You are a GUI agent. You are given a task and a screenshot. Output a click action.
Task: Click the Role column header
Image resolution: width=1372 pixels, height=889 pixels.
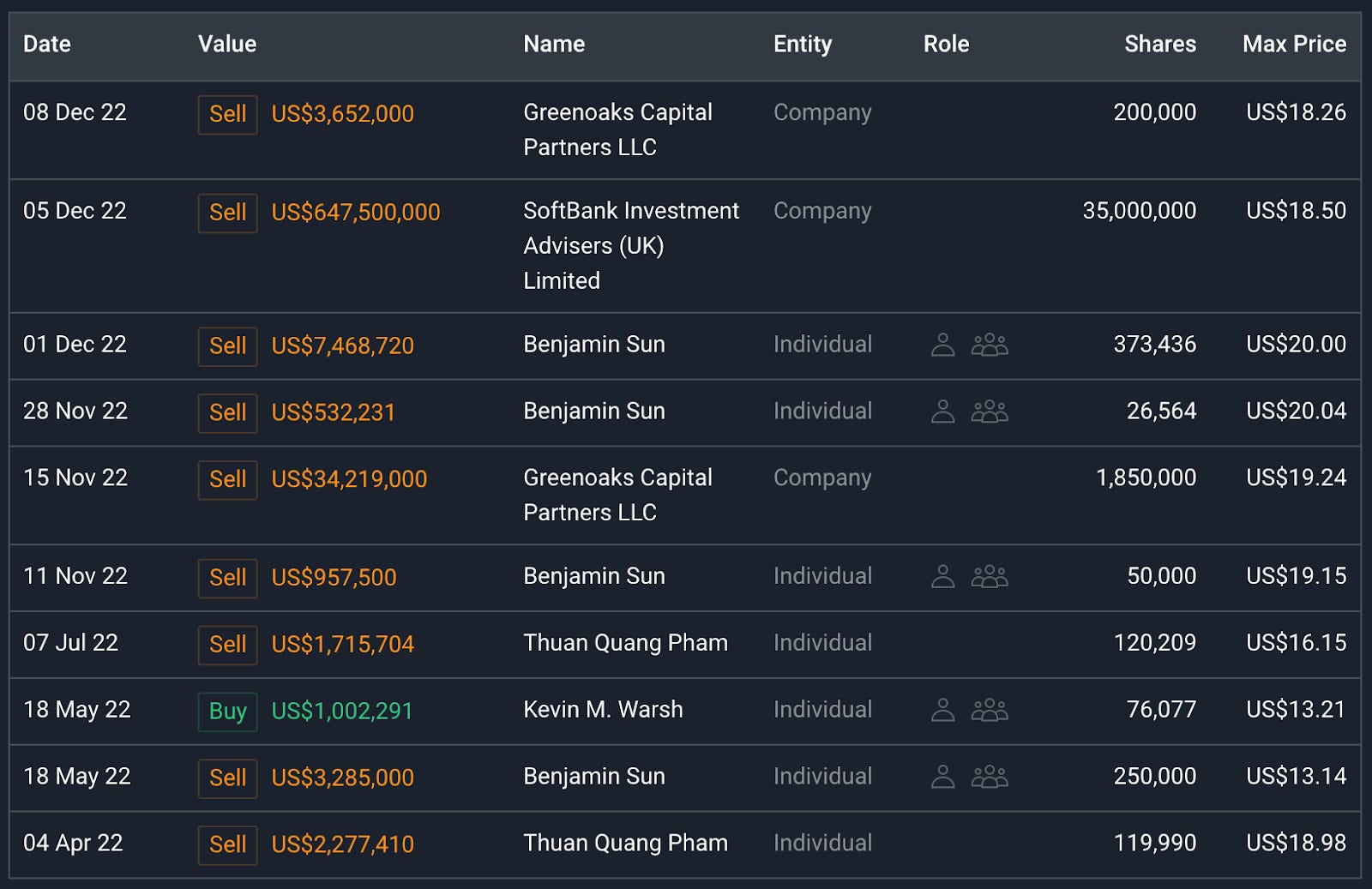(x=946, y=45)
